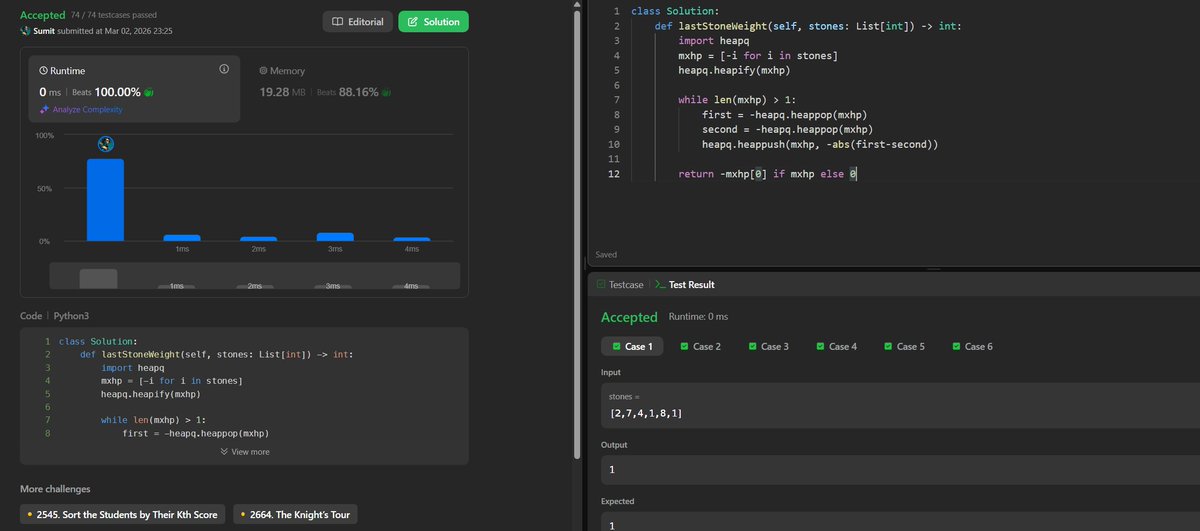Select Case 1 tab

[x=631, y=346]
